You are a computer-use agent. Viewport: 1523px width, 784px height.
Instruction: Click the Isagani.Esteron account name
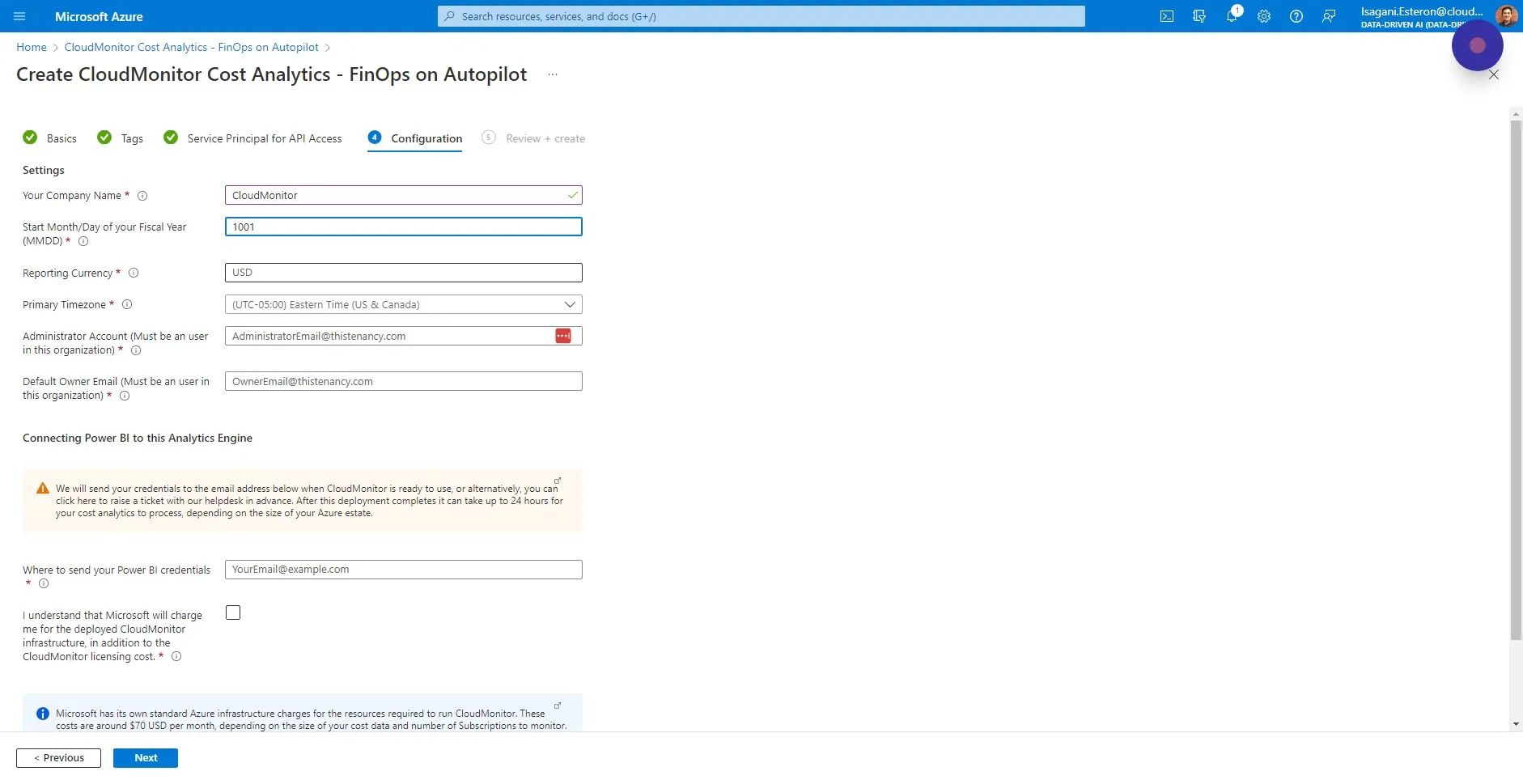click(1422, 11)
